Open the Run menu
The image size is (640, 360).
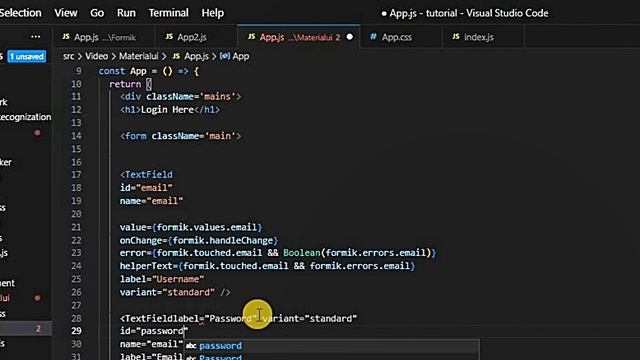click(126, 13)
